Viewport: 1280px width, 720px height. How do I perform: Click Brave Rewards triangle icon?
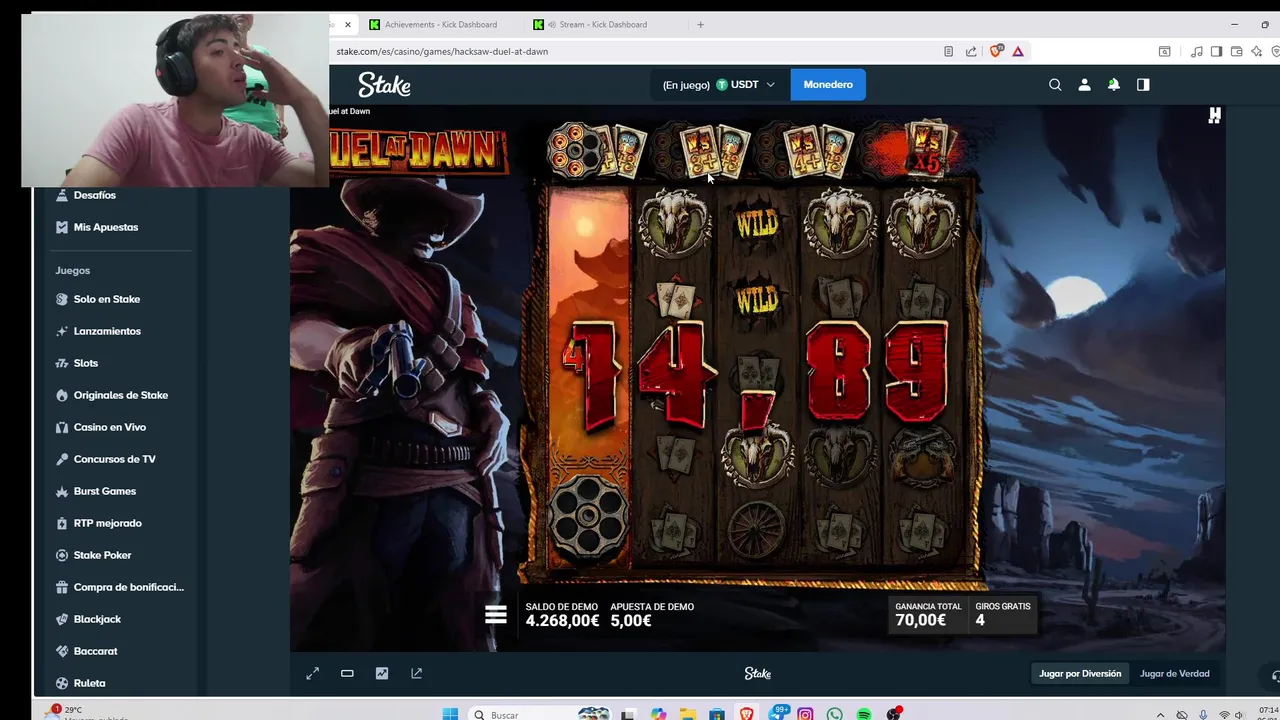pos(1018,51)
